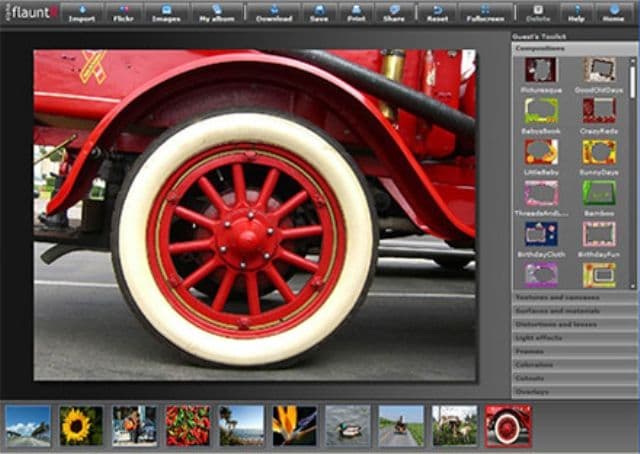The height and width of the screenshot is (454, 640).
Task: Click the Download icon
Action: (274, 13)
